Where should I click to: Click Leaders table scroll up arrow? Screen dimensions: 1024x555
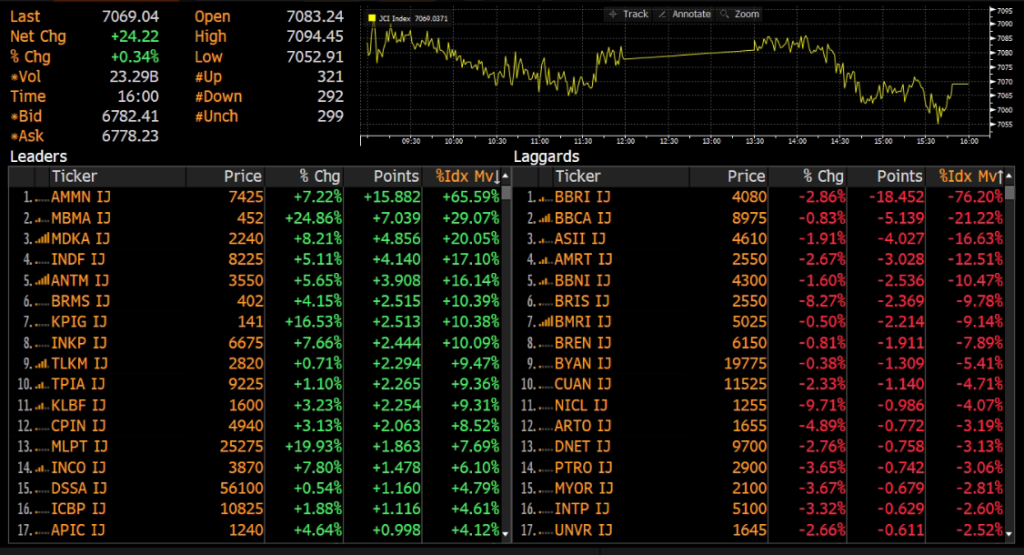click(x=505, y=176)
